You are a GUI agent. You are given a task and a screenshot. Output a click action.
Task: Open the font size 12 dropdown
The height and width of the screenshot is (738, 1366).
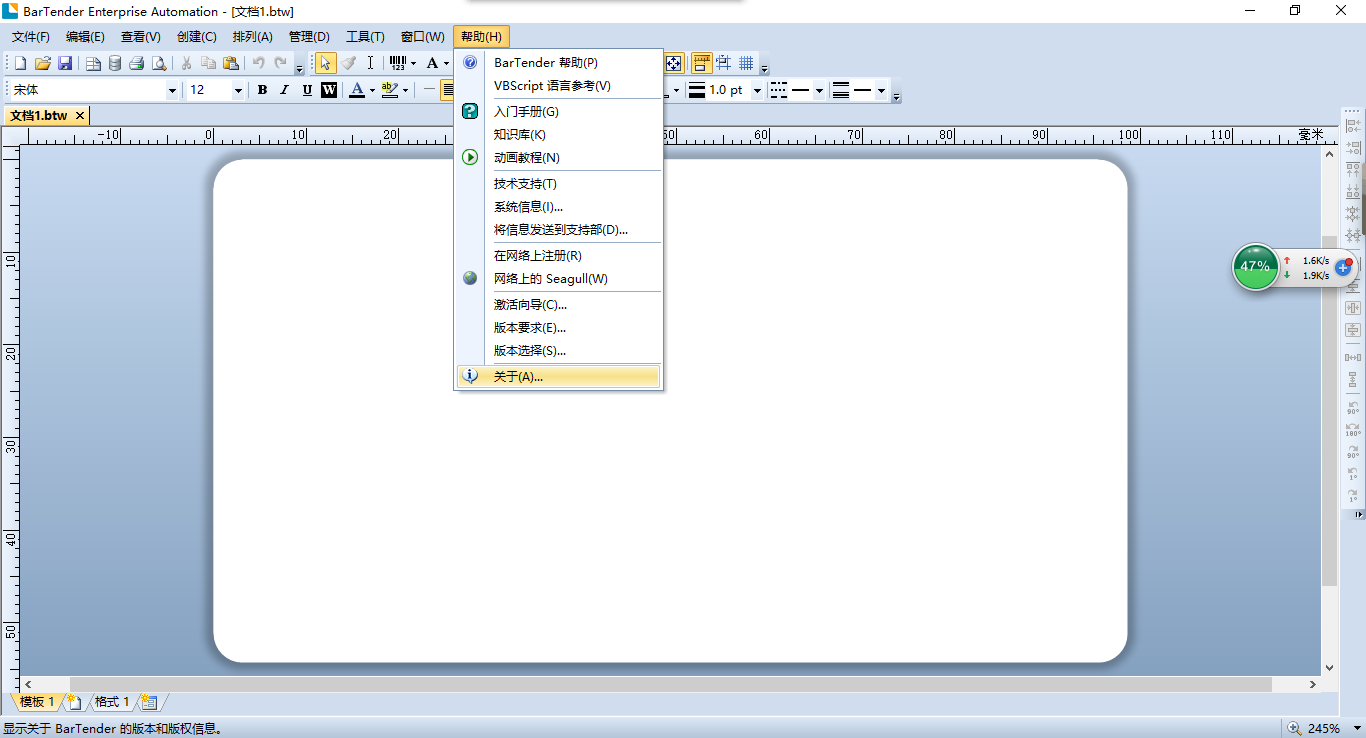pyautogui.click(x=238, y=91)
